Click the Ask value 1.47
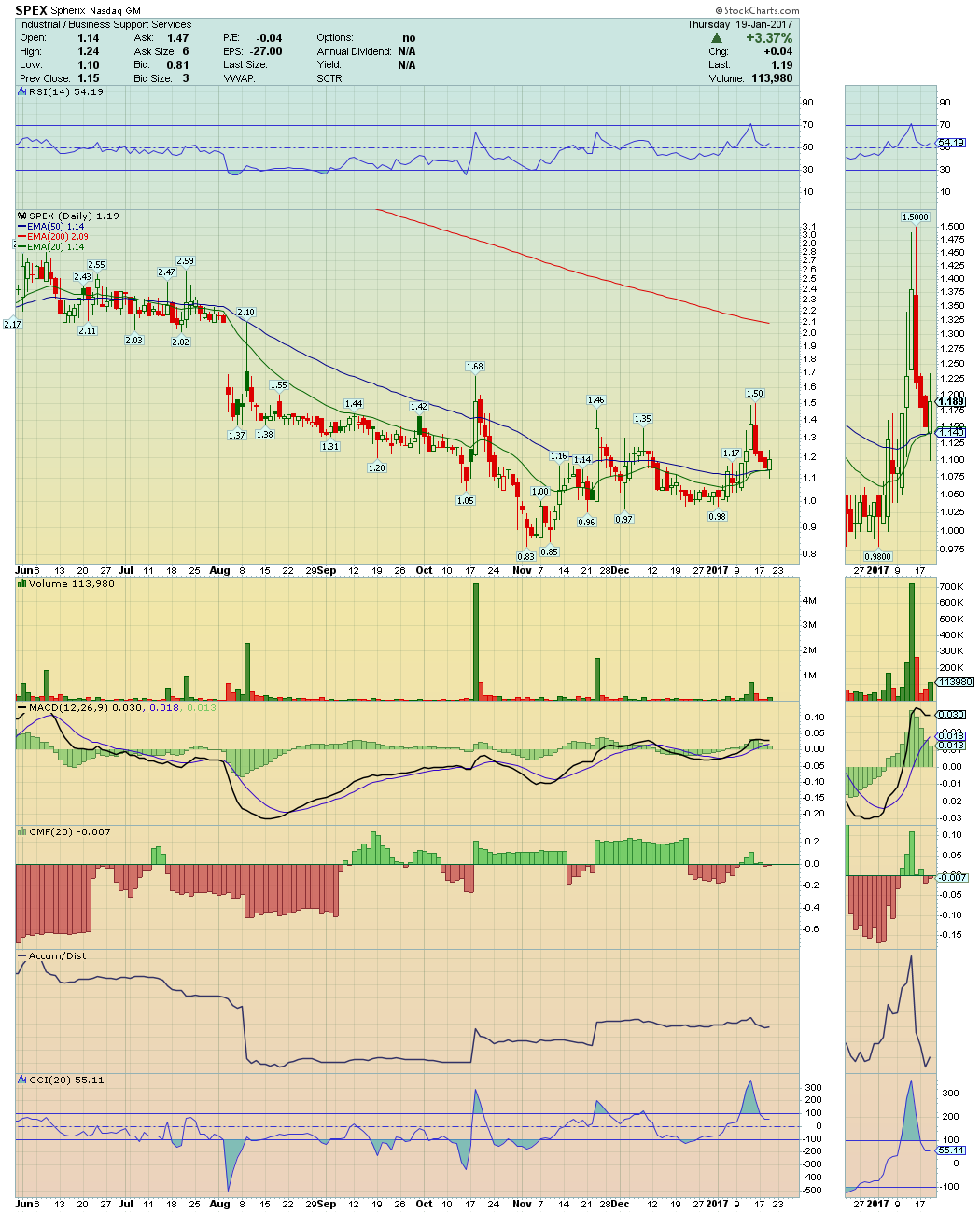Viewport: 980px width, 1213px height. (178, 38)
